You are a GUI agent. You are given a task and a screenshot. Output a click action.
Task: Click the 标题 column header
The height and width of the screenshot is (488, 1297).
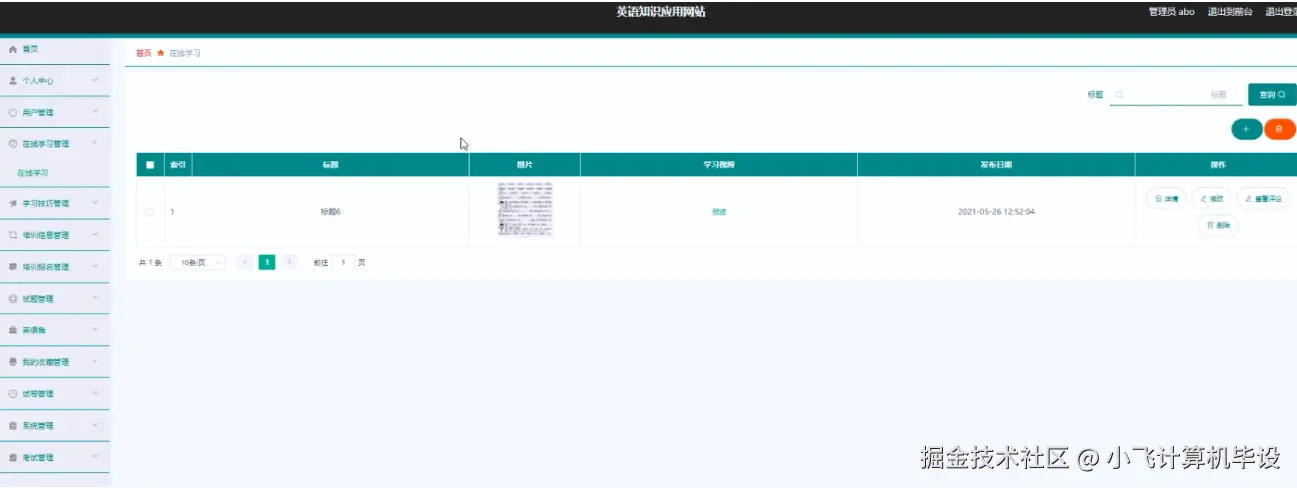[x=330, y=165]
